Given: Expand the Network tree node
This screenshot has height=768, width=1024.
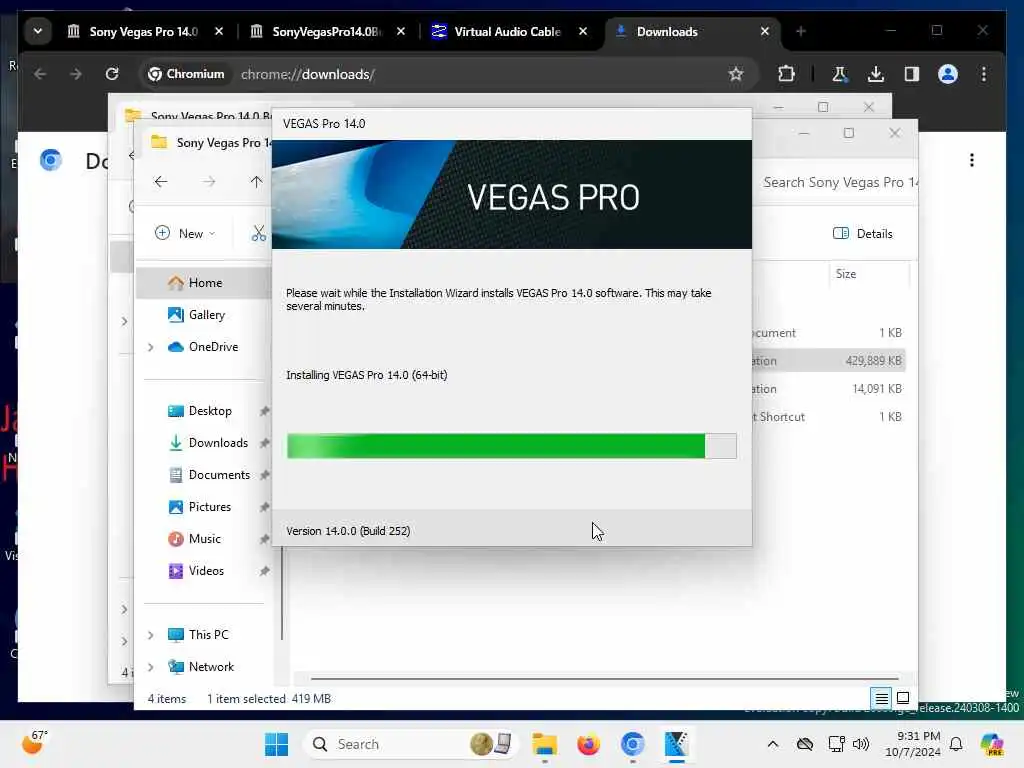Looking at the screenshot, I should [x=150, y=667].
